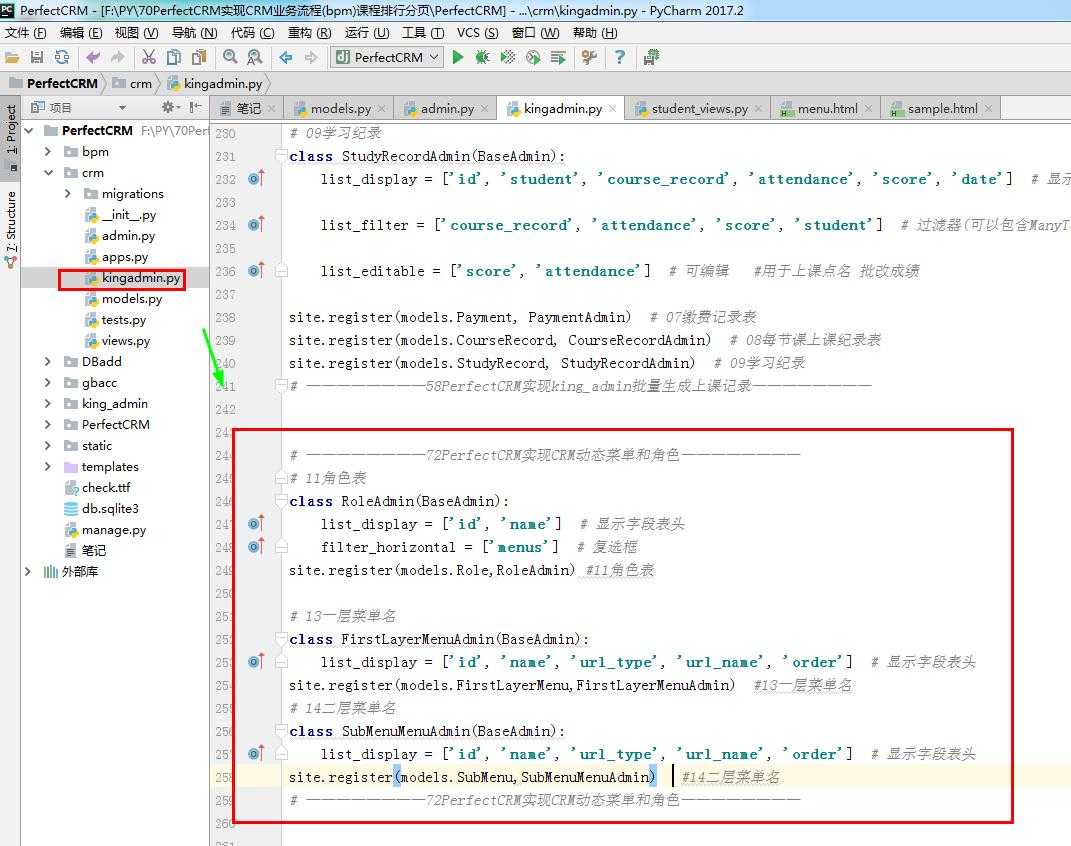Hide the project panel with collapse icon

pyautogui.click(x=196, y=107)
